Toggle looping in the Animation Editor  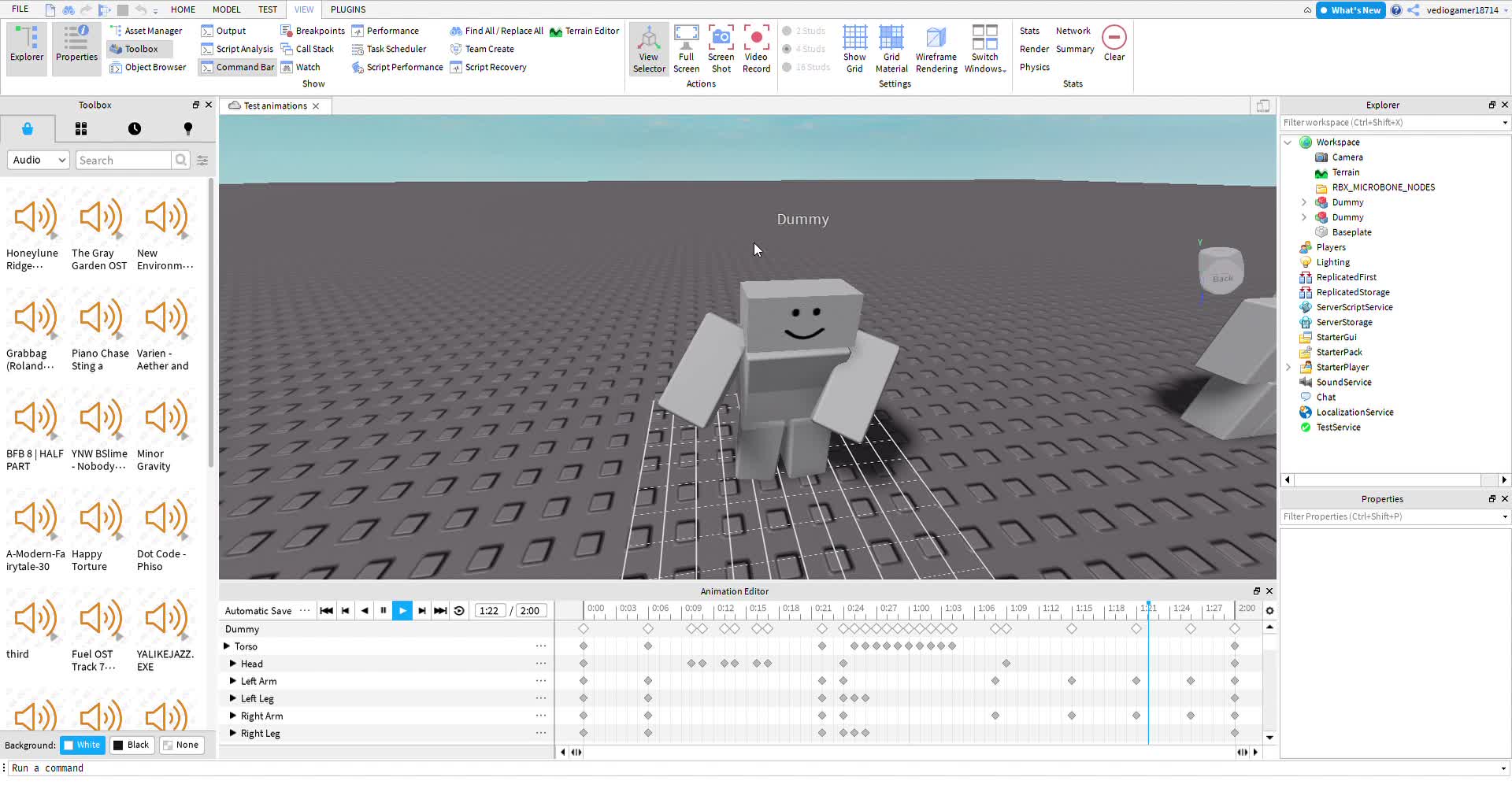pos(459,610)
